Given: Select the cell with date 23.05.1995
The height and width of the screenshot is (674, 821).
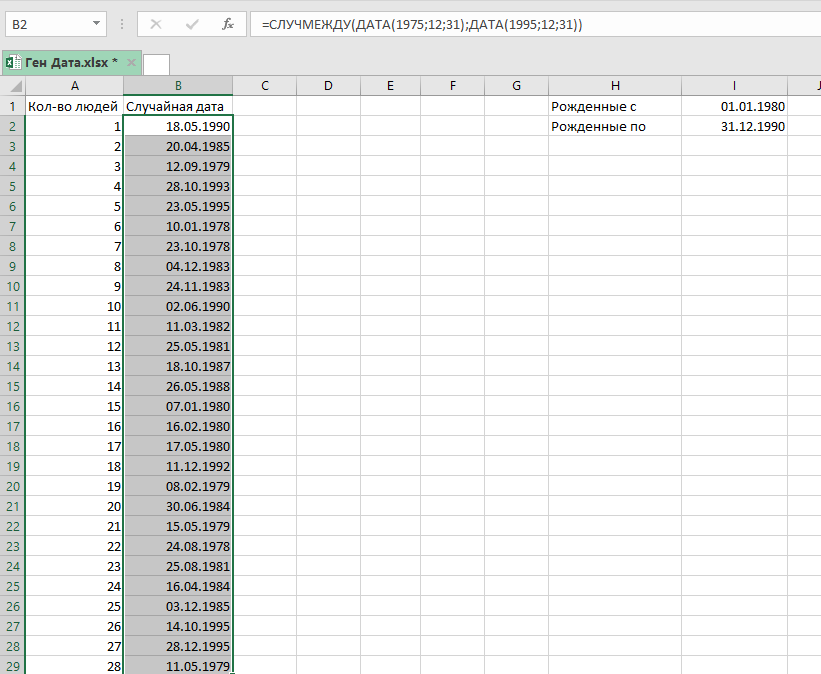Looking at the screenshot, I should coord(178,206).
